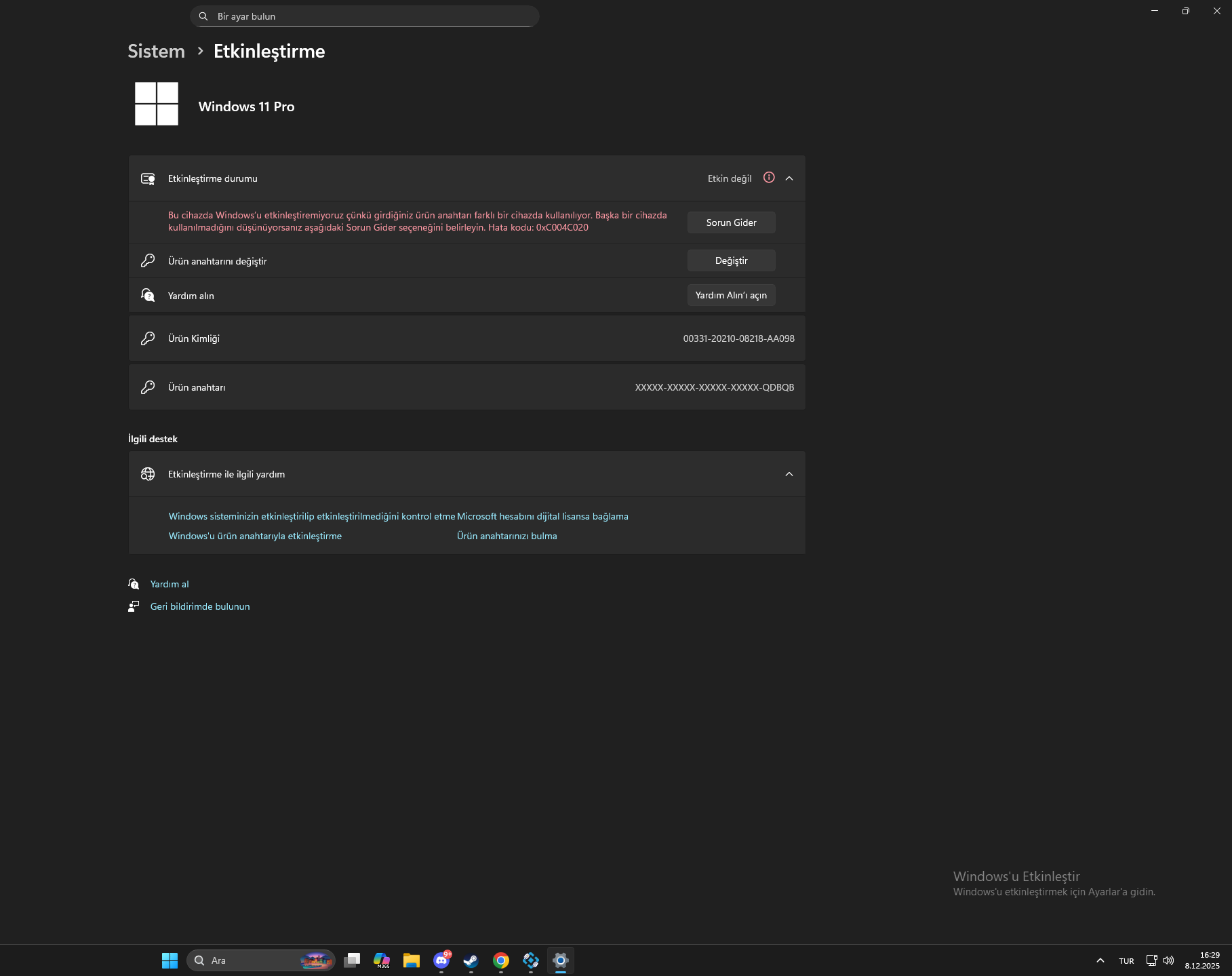Click the key icon beside Ürün Kimliği
The width and height of the screenshot is (1232, 976).
(x=148, y=338)
